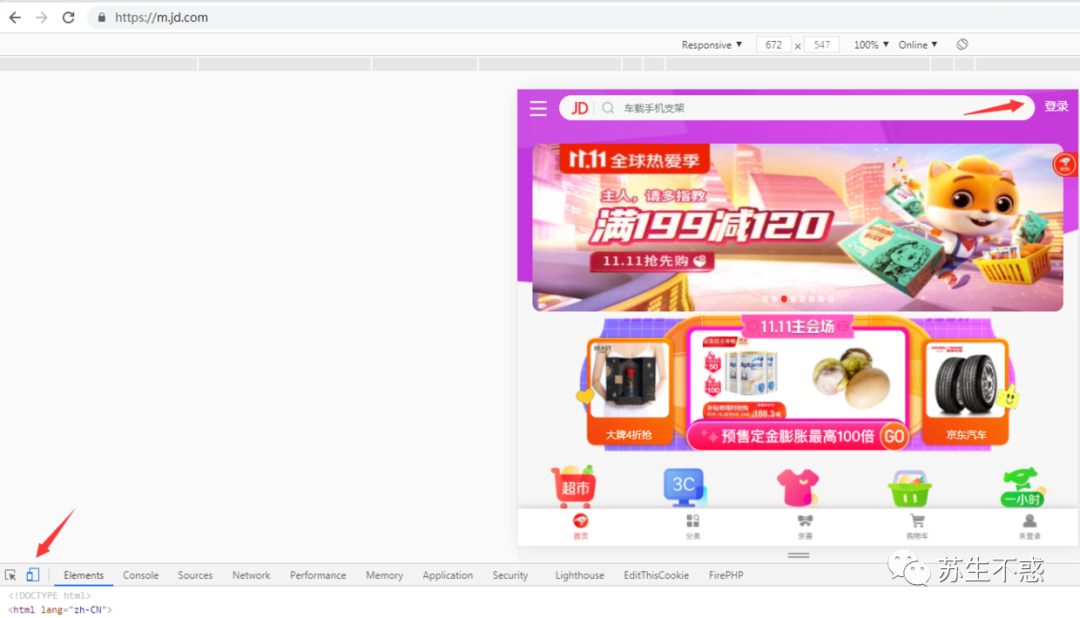
Task: Tap the 登录 login link
Action: click(1056, 106)
